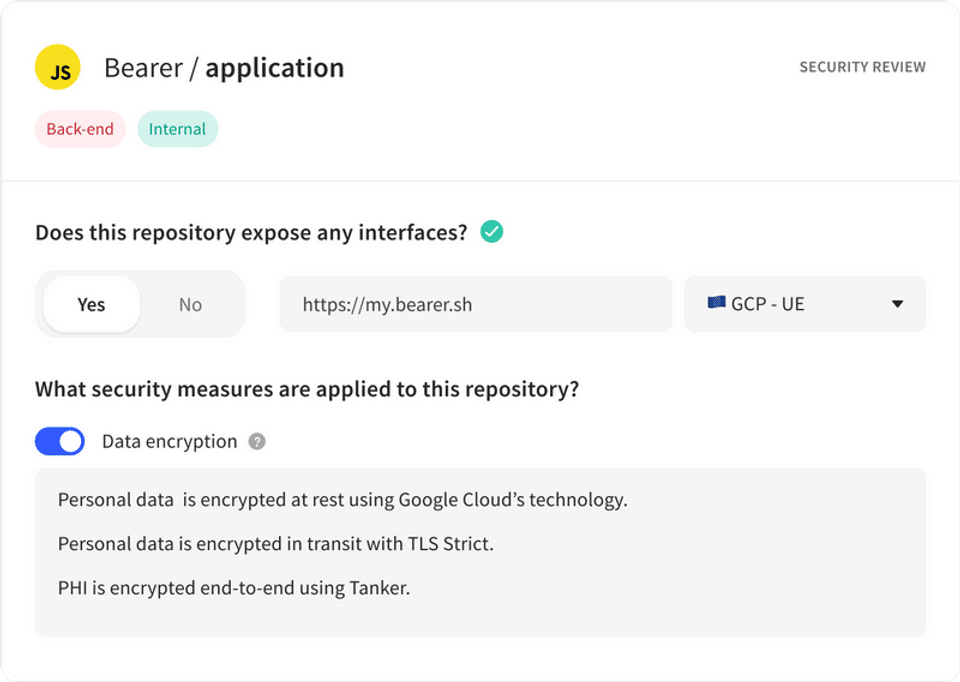The height and width of the screenshot is (682, 960).
Task: Click the Security Review label
Action: tap(863, 67)
